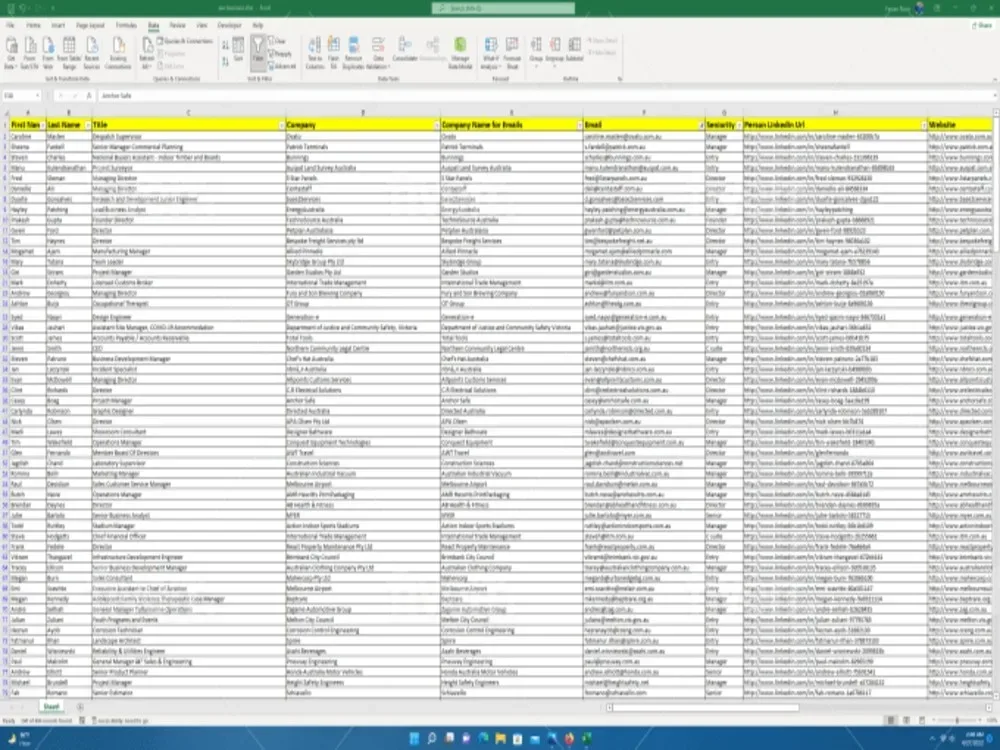Viewport: 1000px width, 750px height.
Task: Switch to the Home tab
Action: point(33,26)
